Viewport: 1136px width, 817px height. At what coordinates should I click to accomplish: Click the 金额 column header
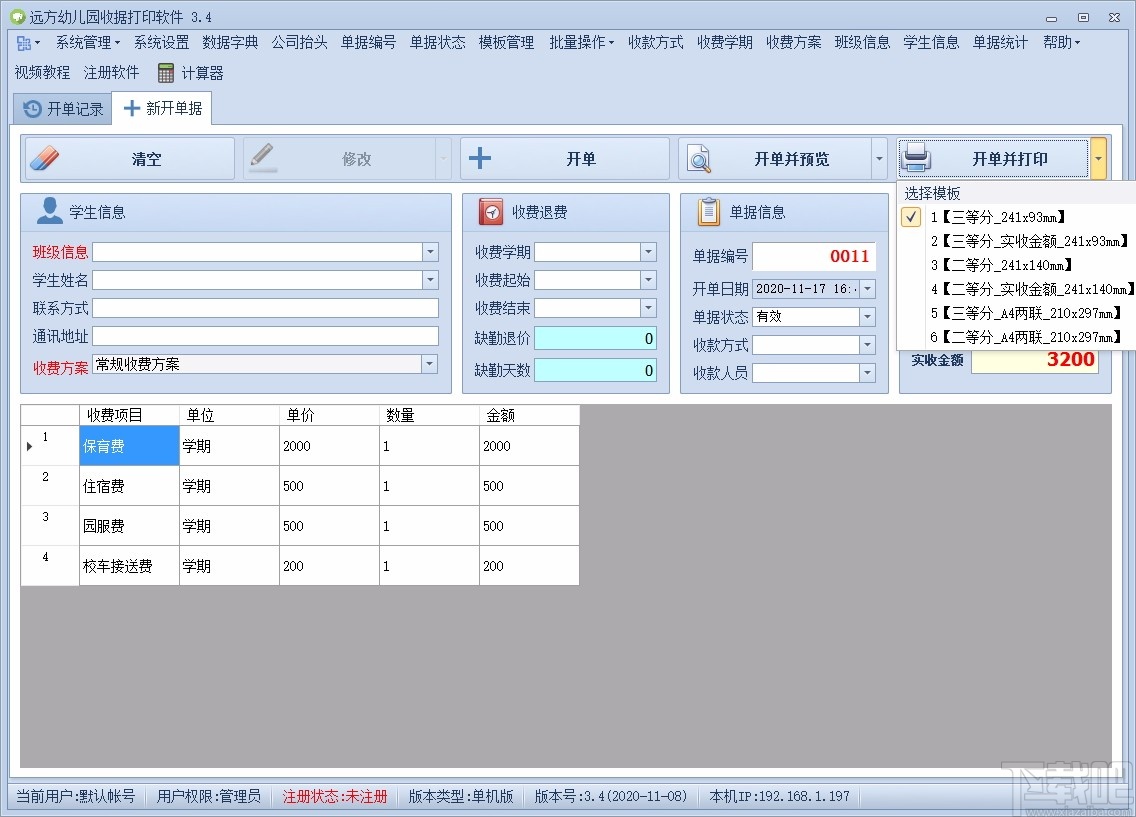pos(529,415)
